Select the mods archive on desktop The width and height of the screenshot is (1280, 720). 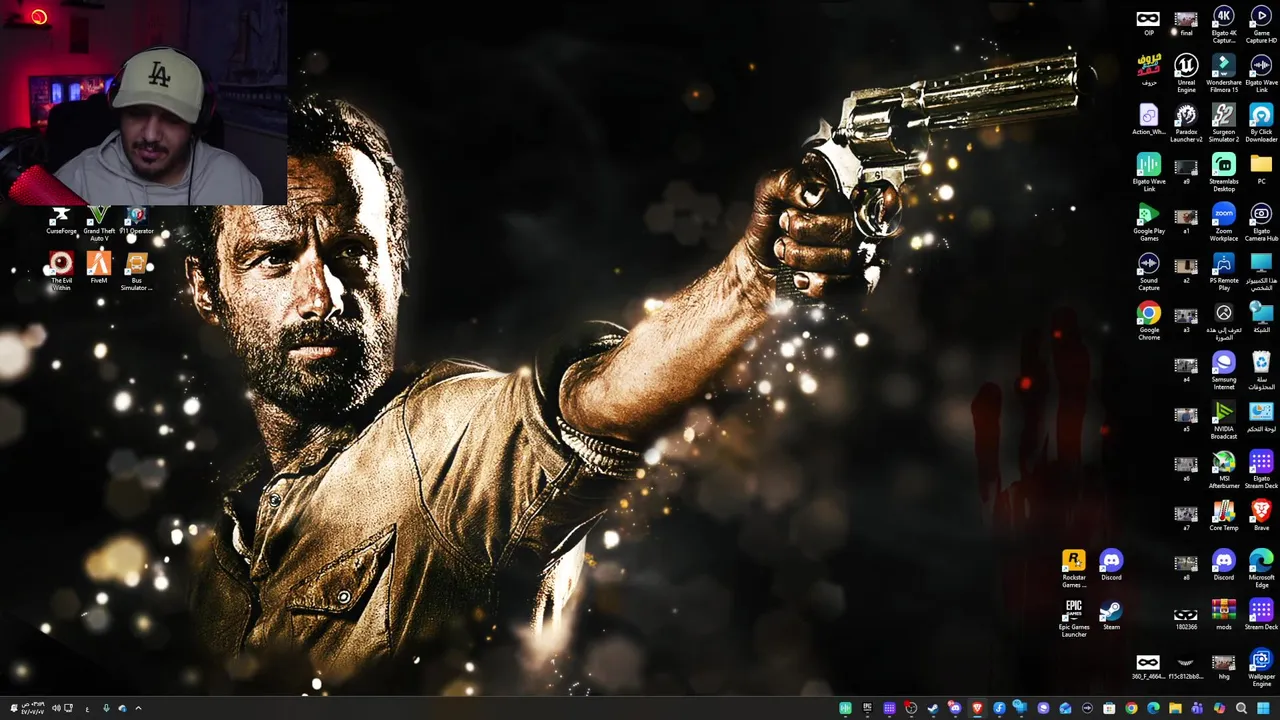1223,614
